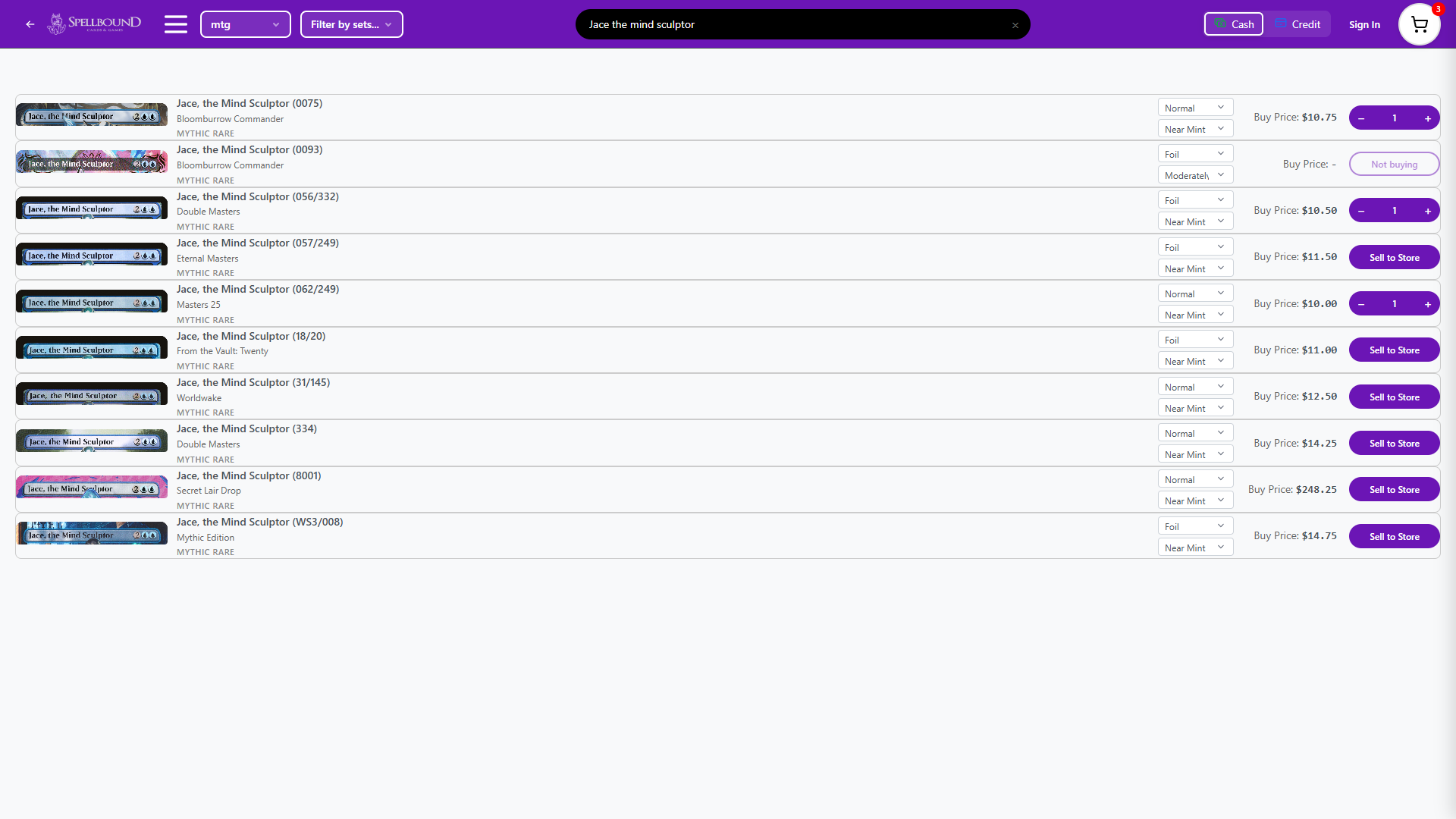
Task: Click Sign In
Action: click(1363, 24)
